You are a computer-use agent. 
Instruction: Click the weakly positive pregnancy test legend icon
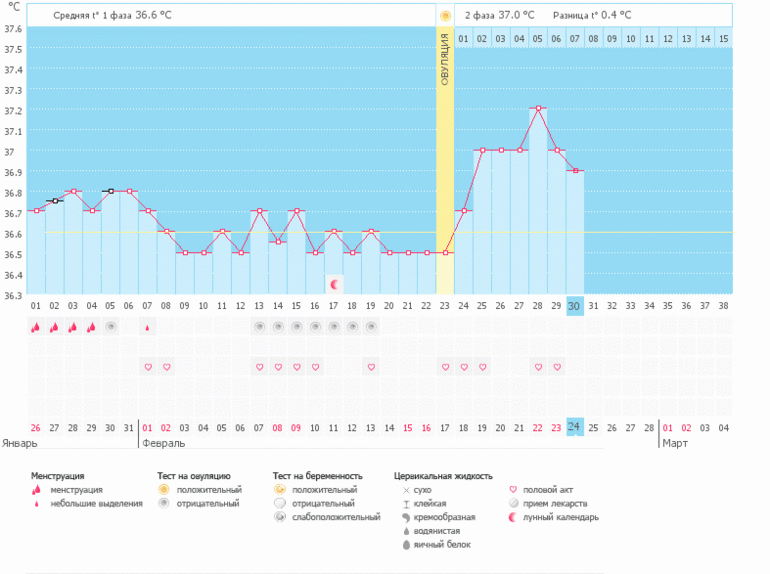(x=280, y=517)
